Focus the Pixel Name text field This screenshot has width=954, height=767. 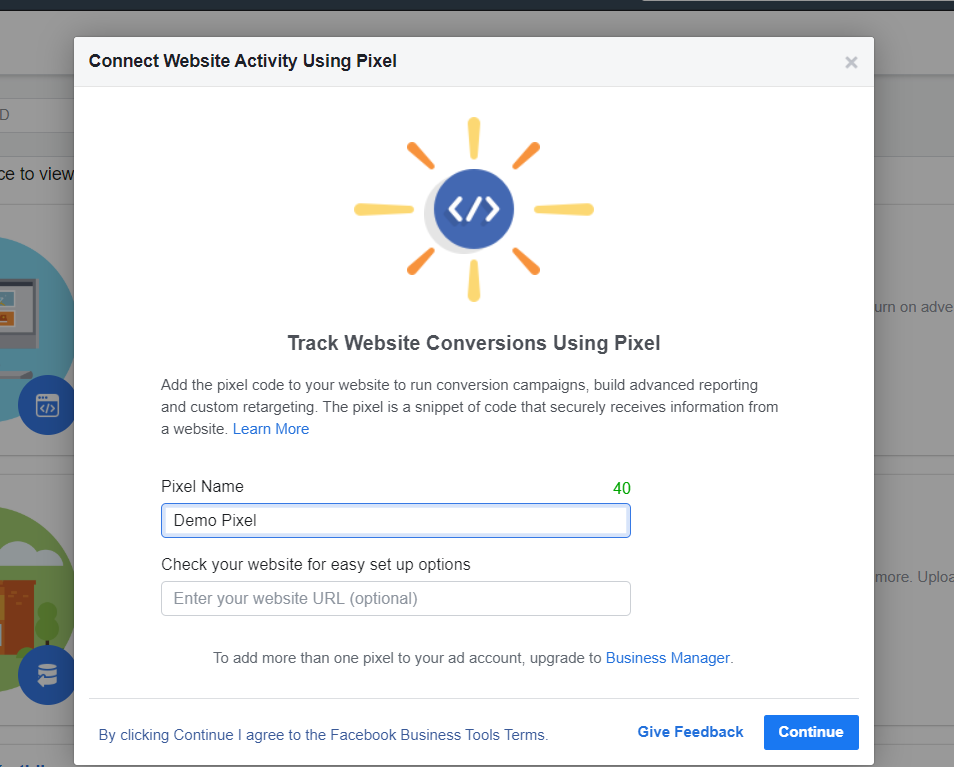pos(395,521)
